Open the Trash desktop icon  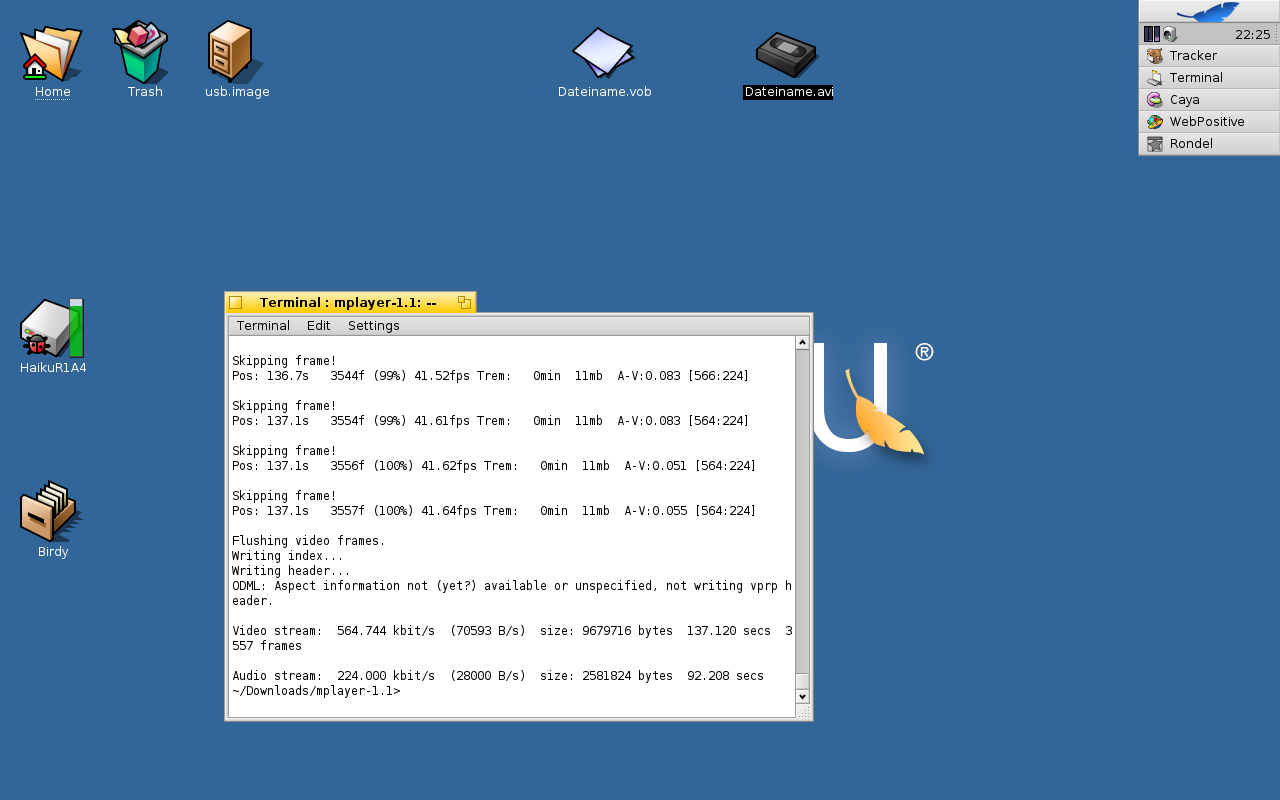(x=143, y=53)
